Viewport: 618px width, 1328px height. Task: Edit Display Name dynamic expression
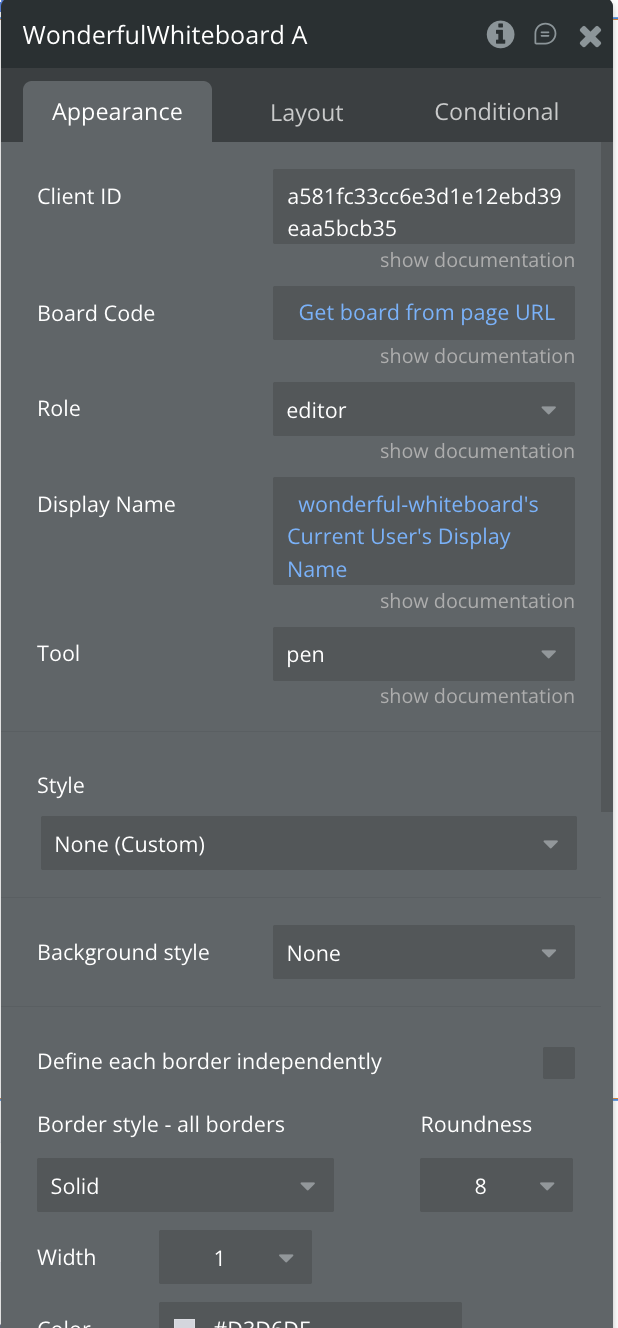(423, 537)
